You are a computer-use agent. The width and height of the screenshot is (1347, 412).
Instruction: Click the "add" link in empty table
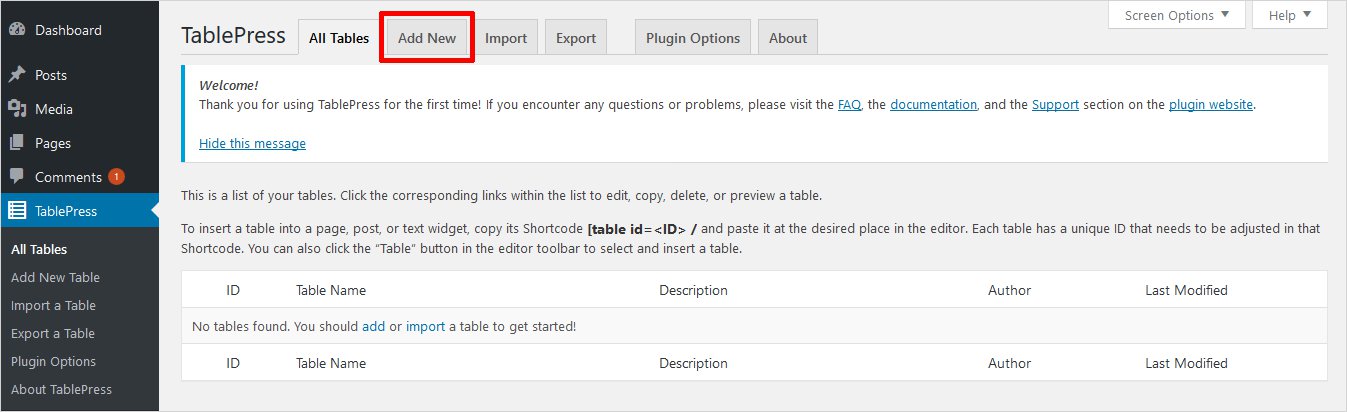(x=373, y=326)
